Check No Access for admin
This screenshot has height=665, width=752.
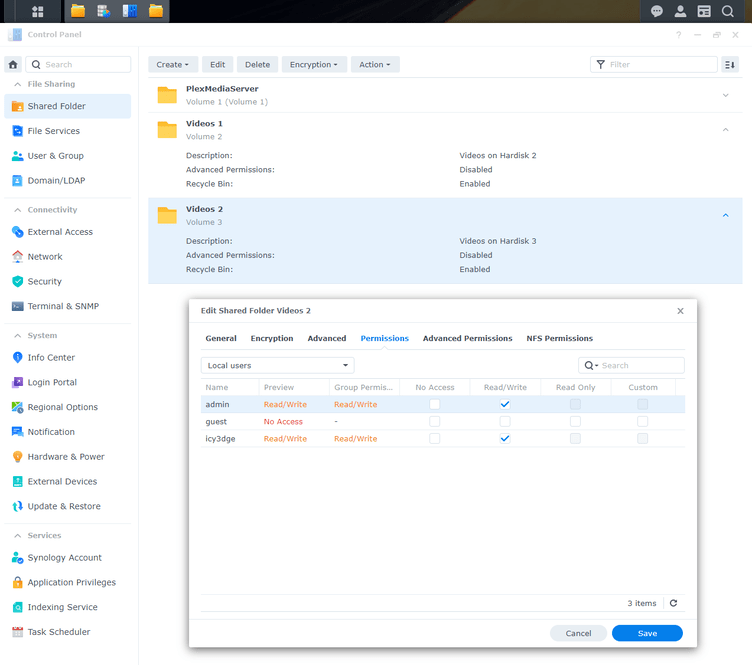coord(435,404)
